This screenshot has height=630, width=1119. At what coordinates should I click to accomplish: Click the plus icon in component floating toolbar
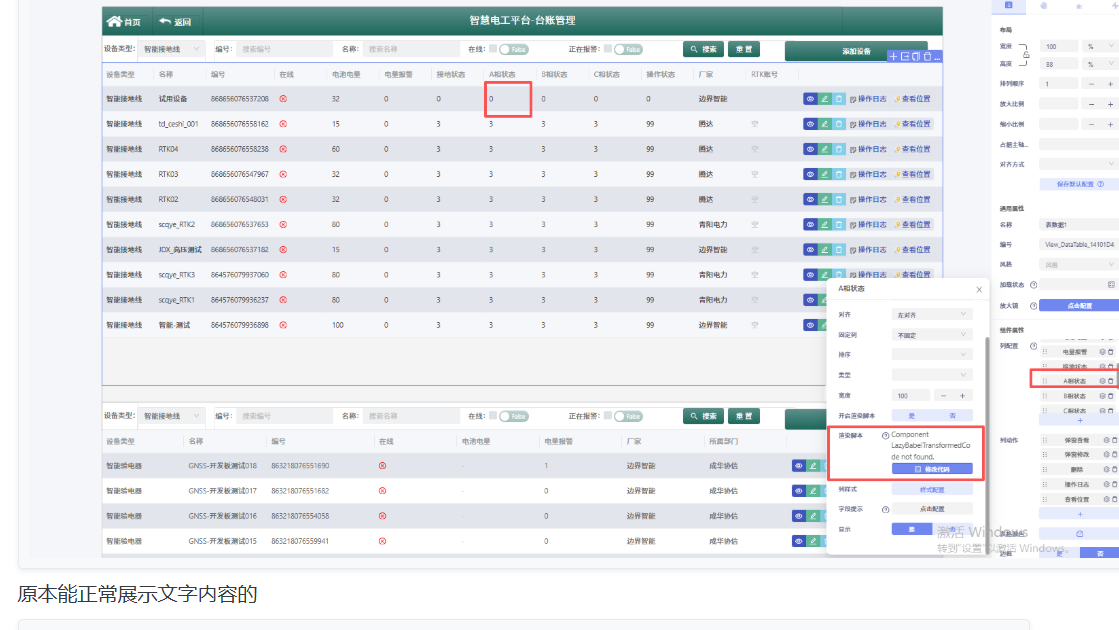(893, 57)
